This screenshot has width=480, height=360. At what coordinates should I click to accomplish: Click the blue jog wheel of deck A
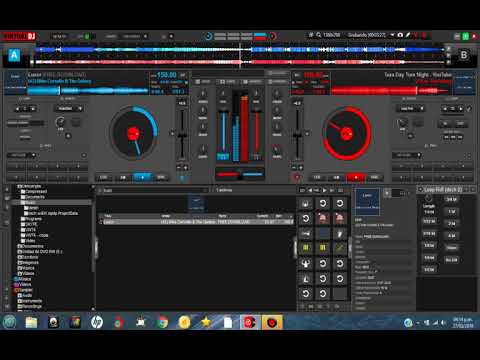click(x=134, y=133)
